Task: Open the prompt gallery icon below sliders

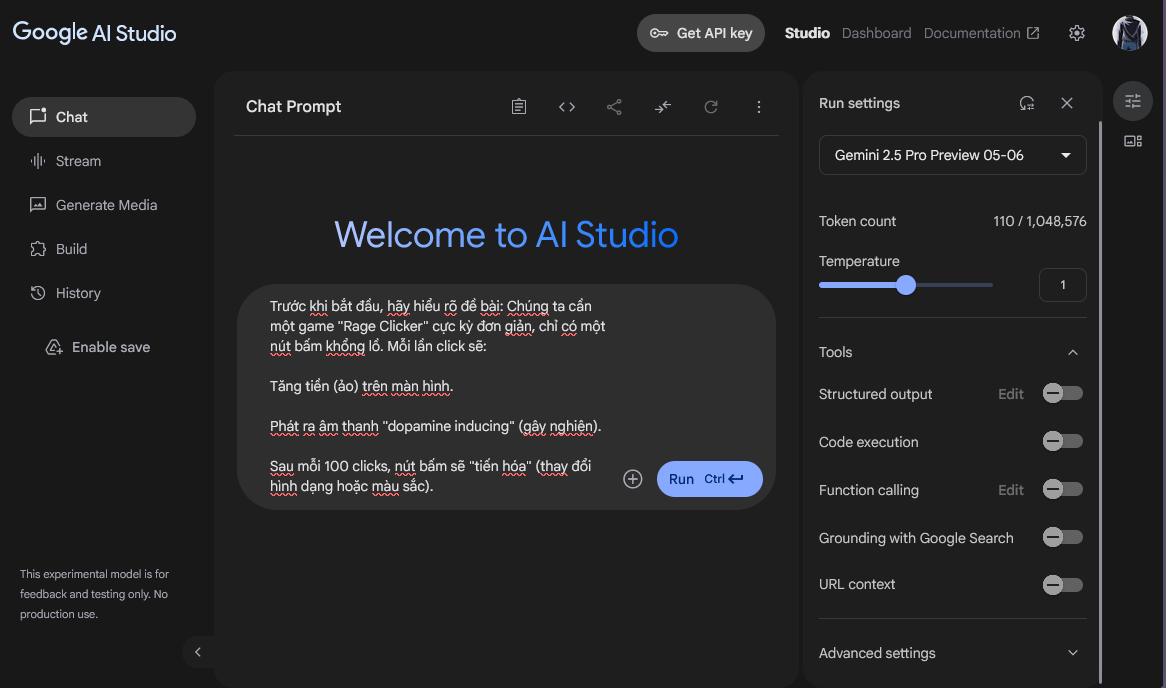Action: pos(1133,141)
